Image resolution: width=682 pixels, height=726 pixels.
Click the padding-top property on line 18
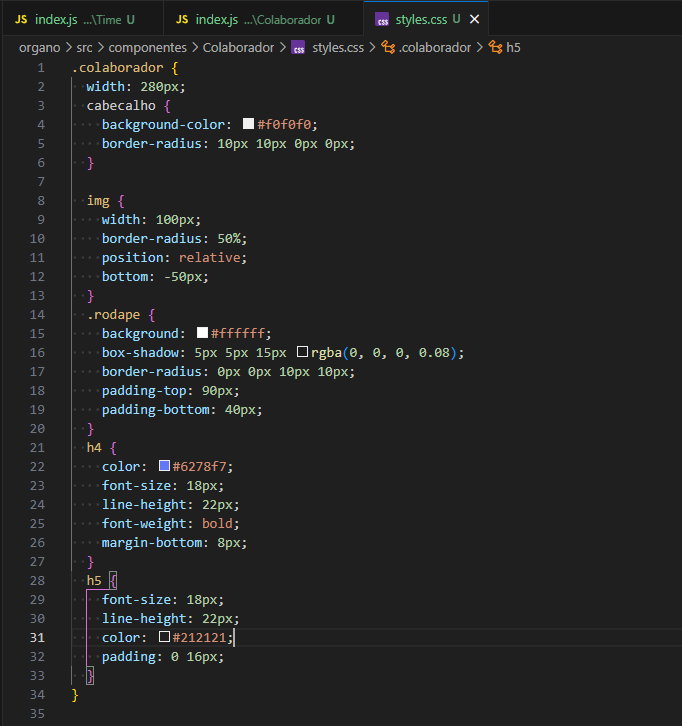pyautogui.click(x=144, y=390)
